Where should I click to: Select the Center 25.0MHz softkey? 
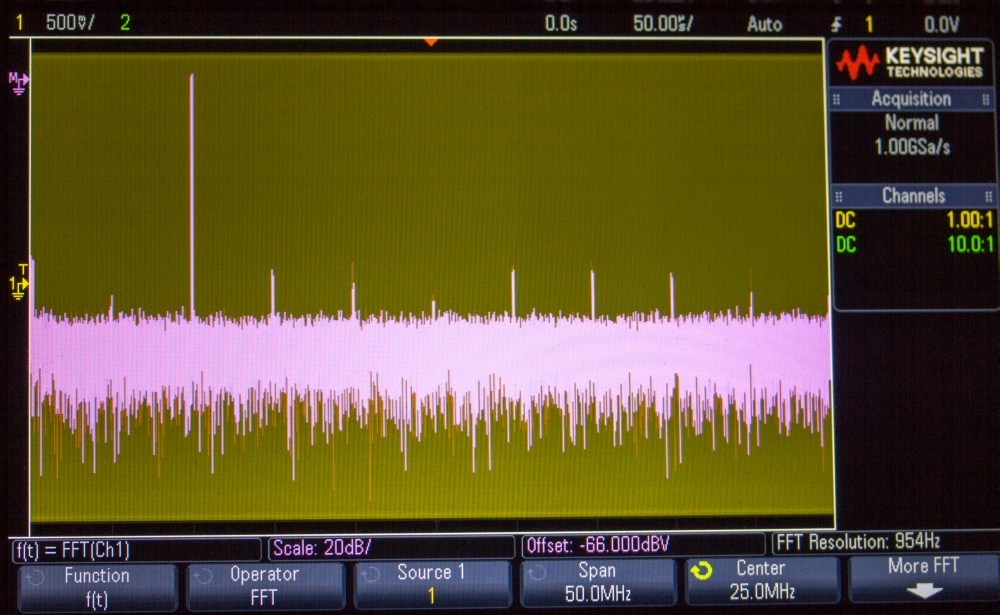point(761,580)
